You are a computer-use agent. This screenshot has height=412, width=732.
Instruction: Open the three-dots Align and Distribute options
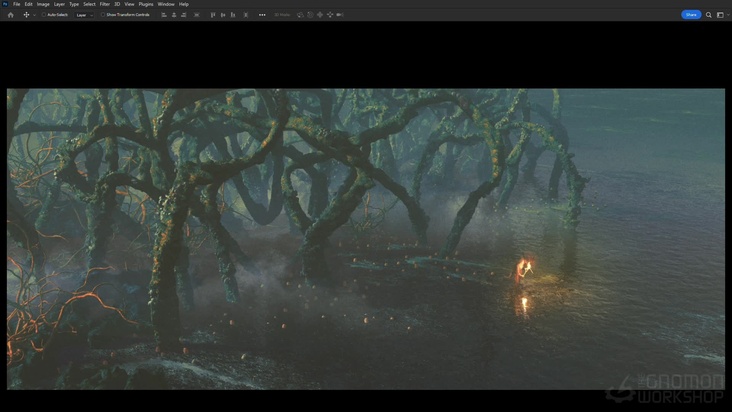262,15
